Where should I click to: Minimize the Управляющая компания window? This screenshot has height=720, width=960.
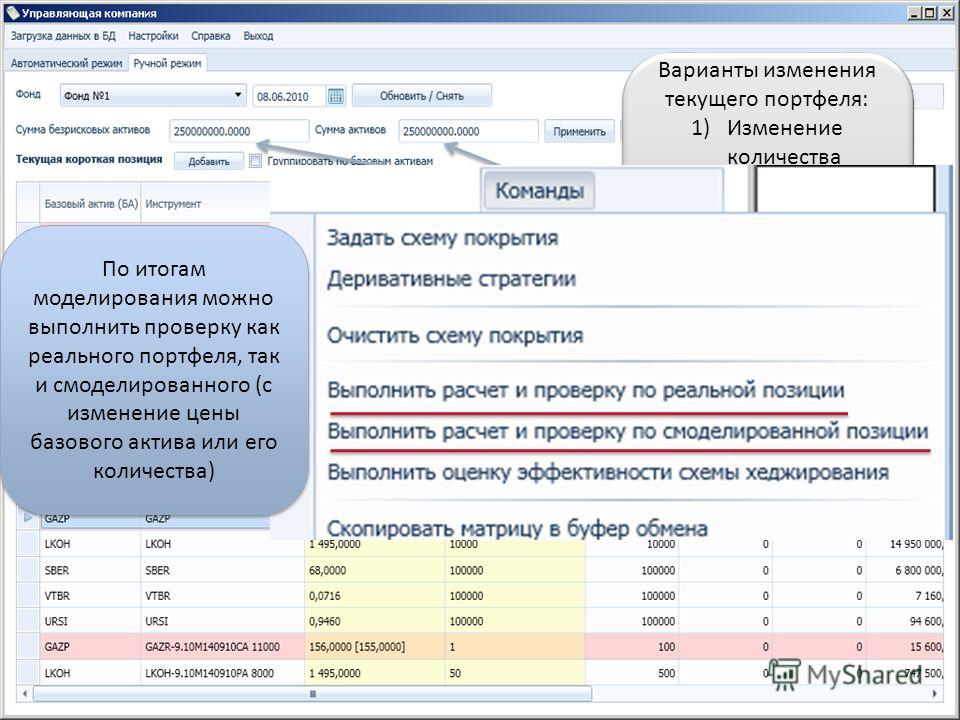point(915,12)
